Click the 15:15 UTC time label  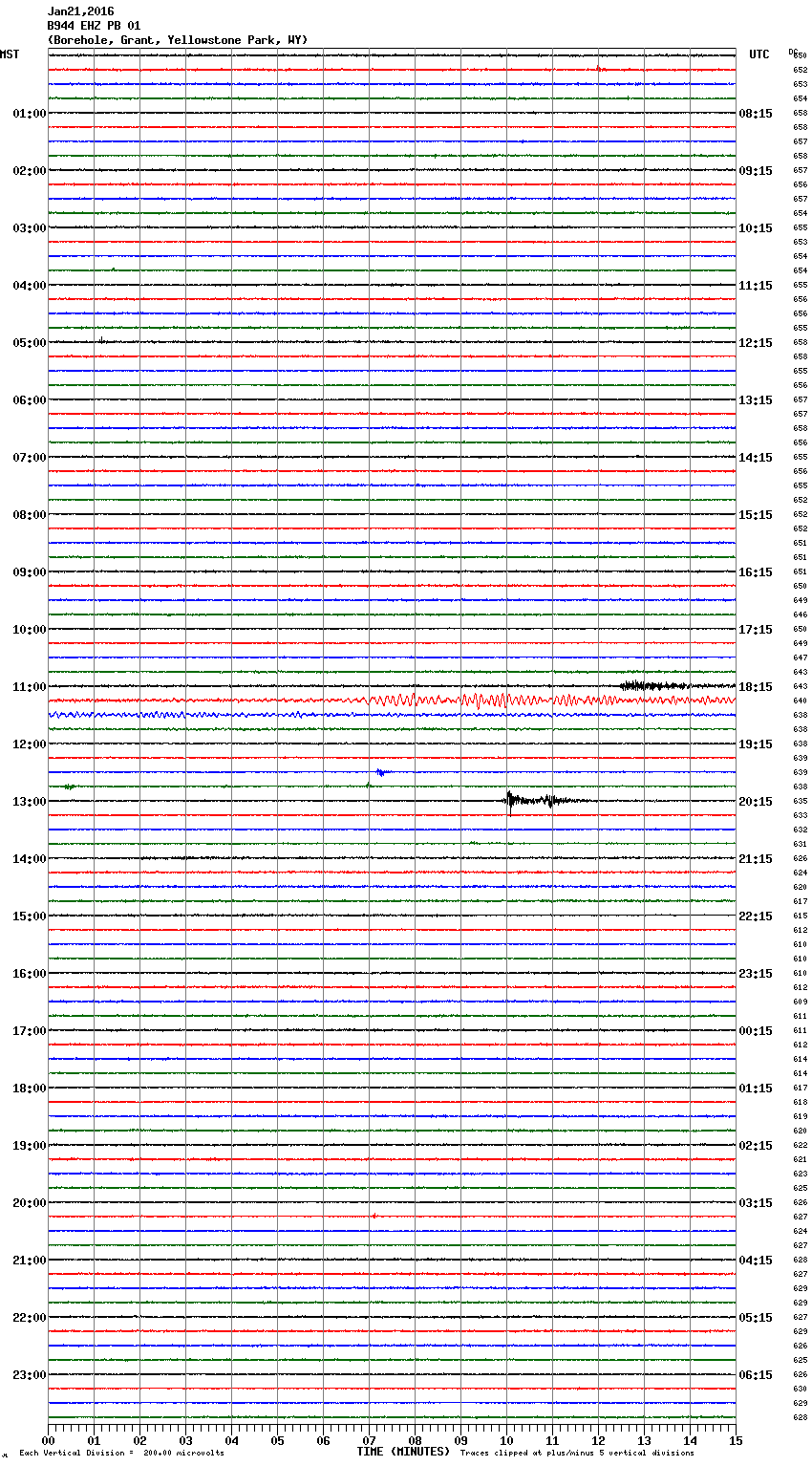(x=756, y=515)
